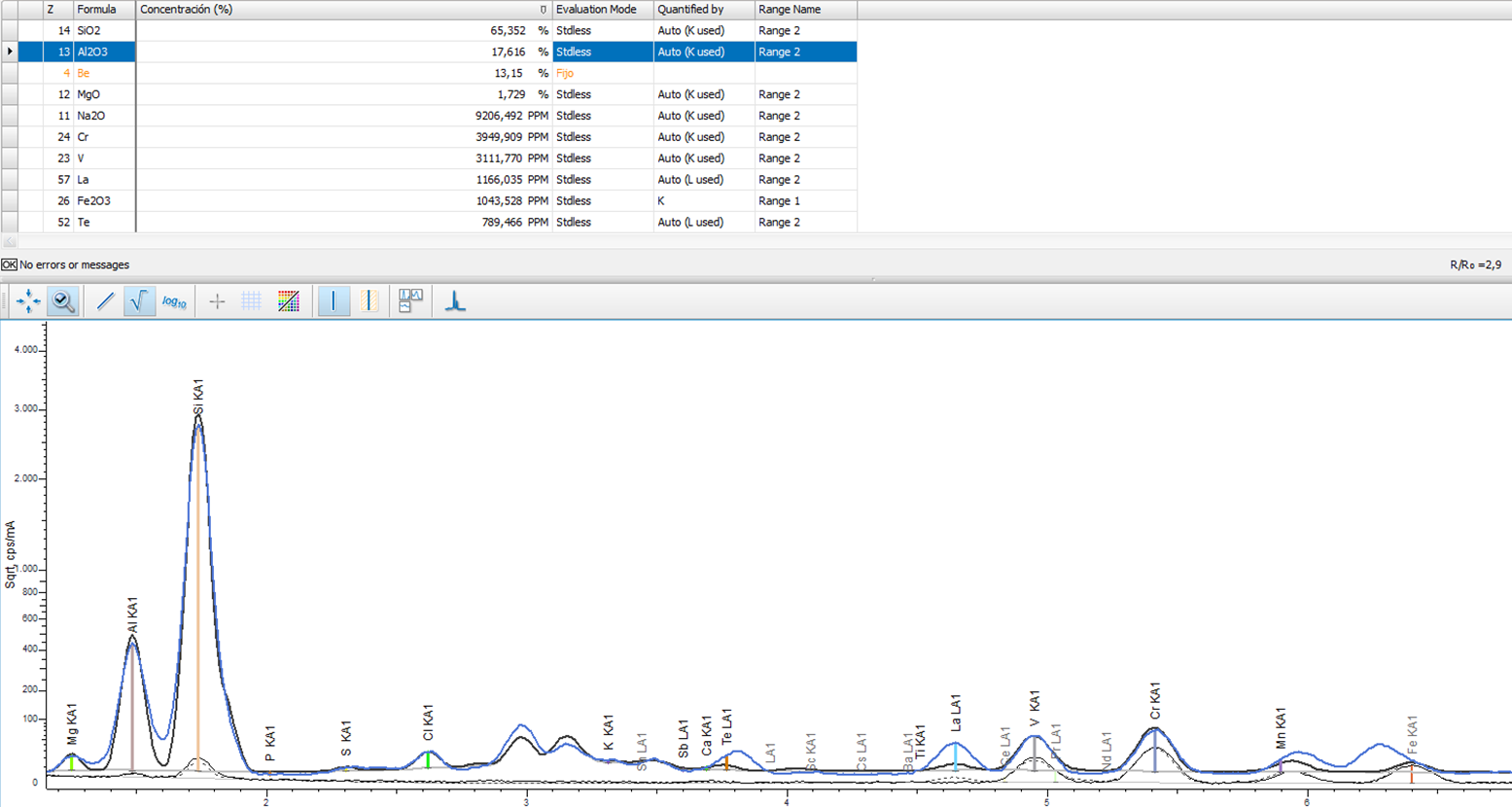This screenshot has width=1512, height=807.
Task: Toggle the crosshair cursor icon
Action: 217,301
